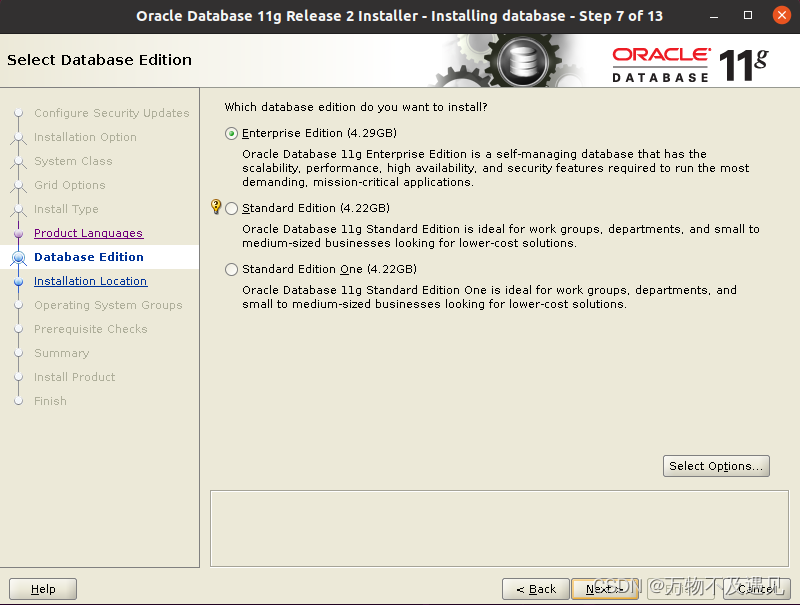This screenshot has width=800, height=605.
Task: Choose Standard Edition One radio button
Action: 231,269
